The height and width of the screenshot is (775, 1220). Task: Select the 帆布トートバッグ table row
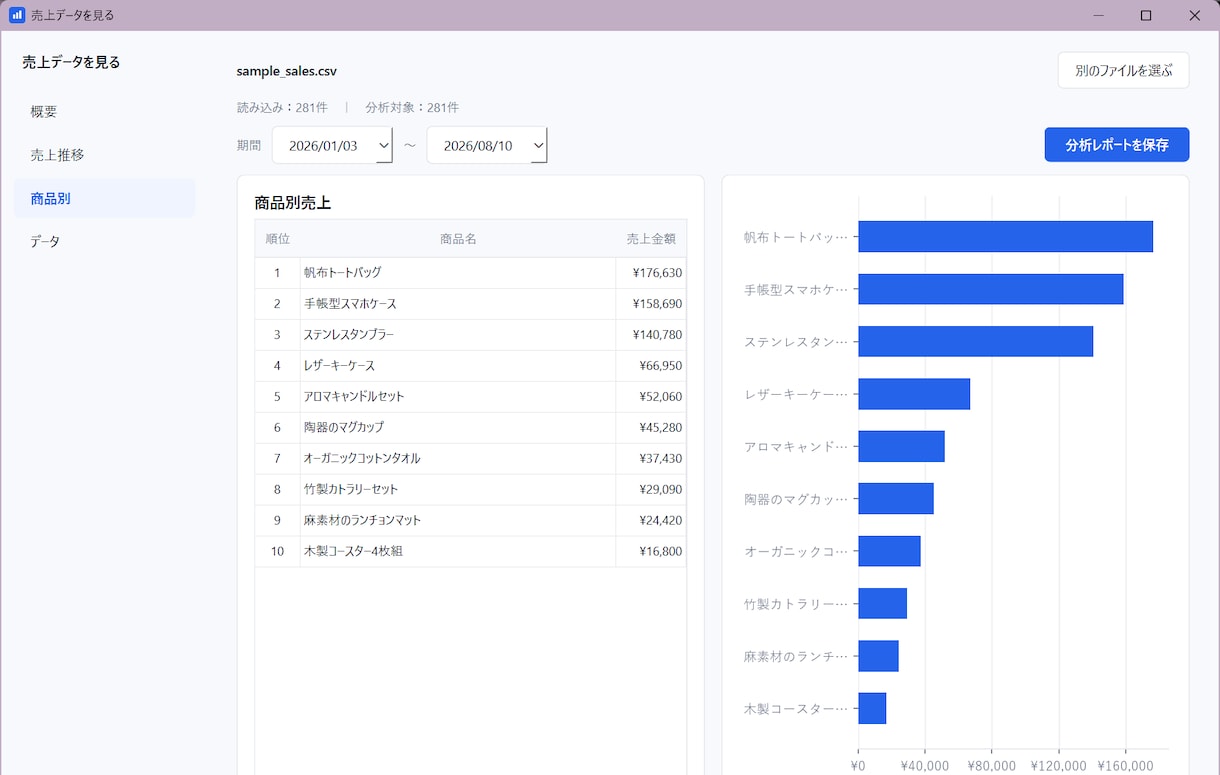point(471,273)
